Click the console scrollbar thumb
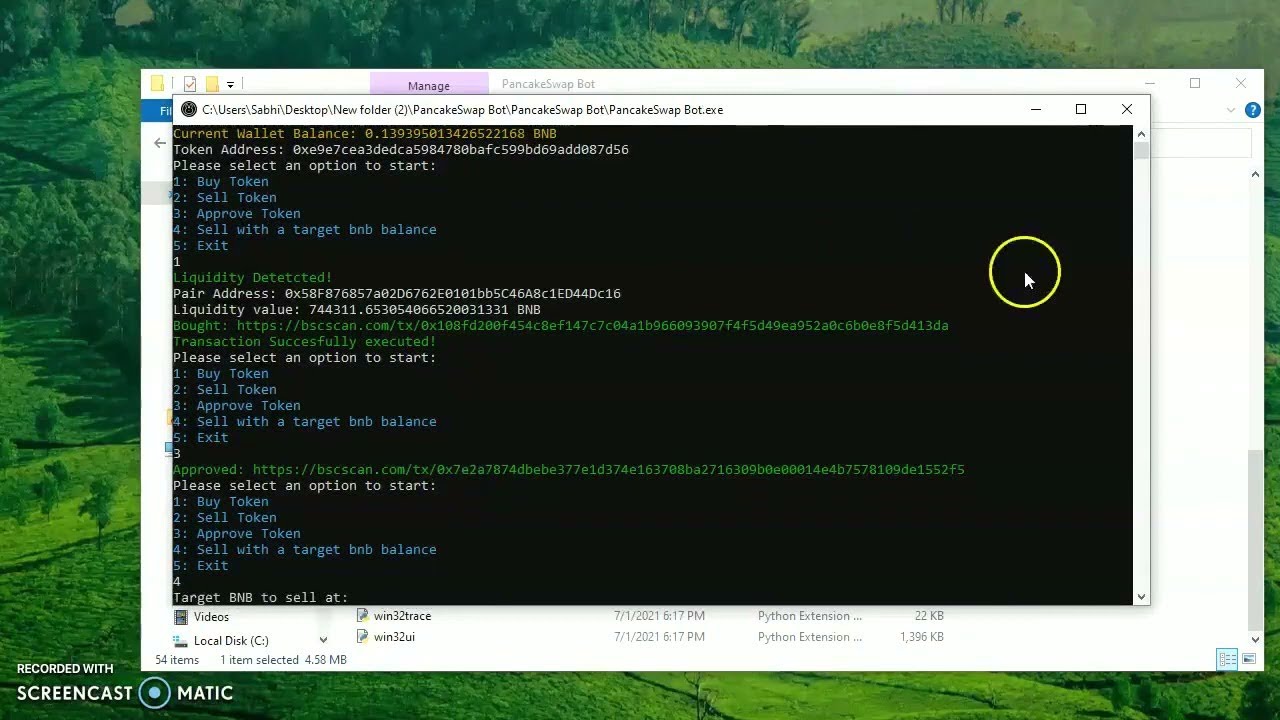 (x=1141, y=151)
